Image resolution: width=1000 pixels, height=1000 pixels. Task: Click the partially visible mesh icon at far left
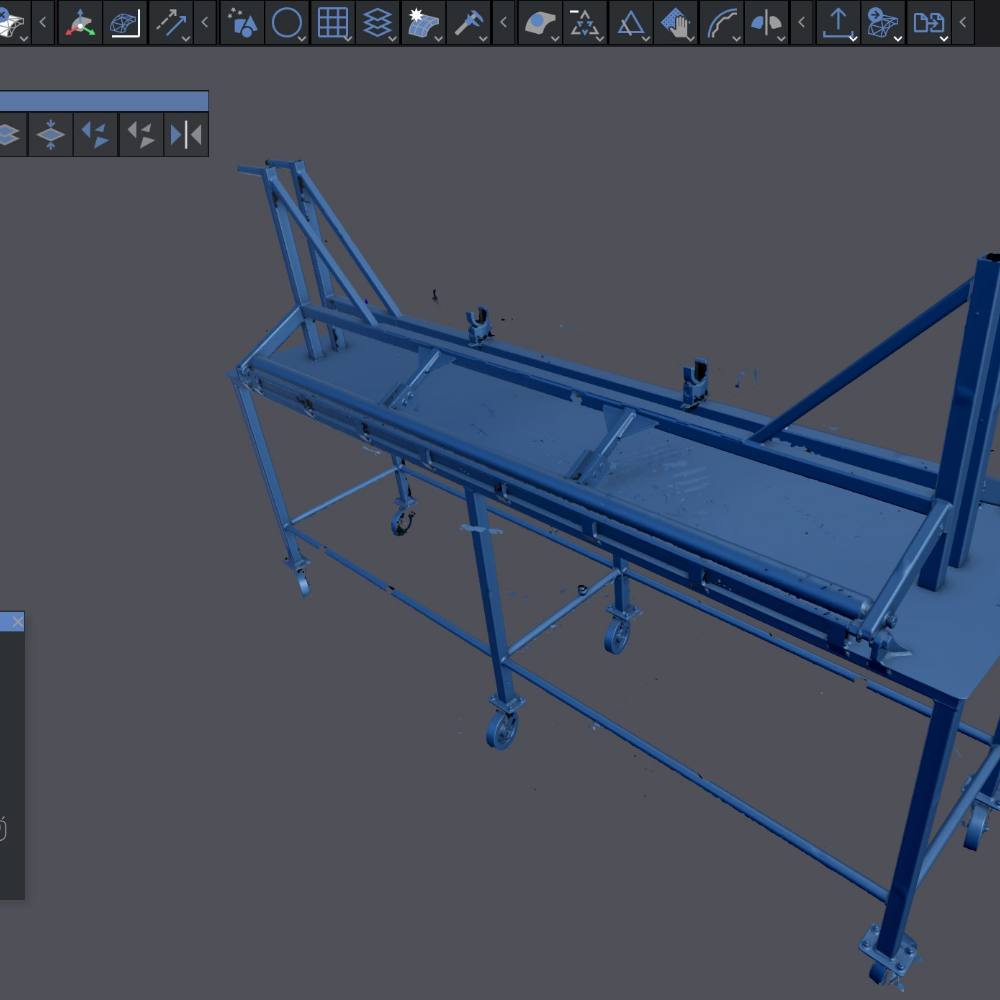point(13,23)
